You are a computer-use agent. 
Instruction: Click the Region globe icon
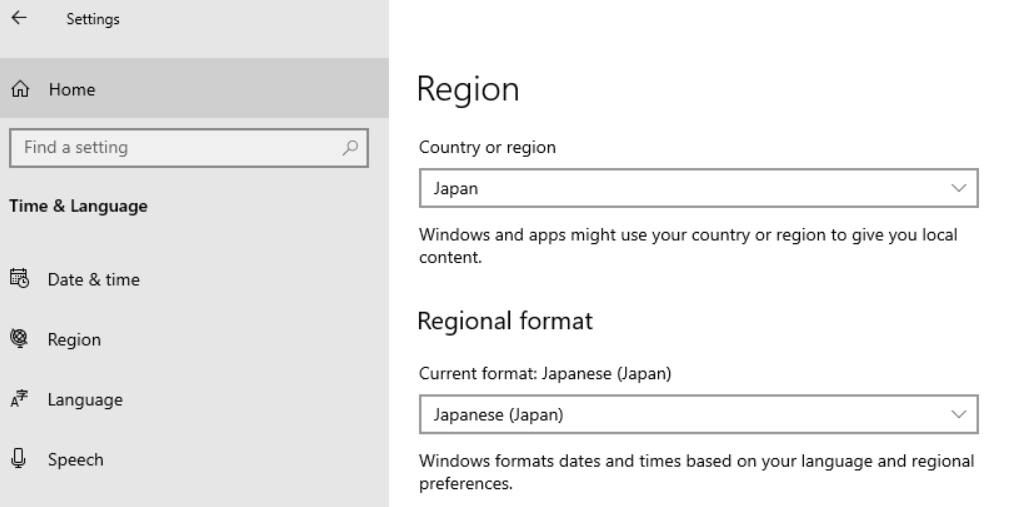click(21, 339)
